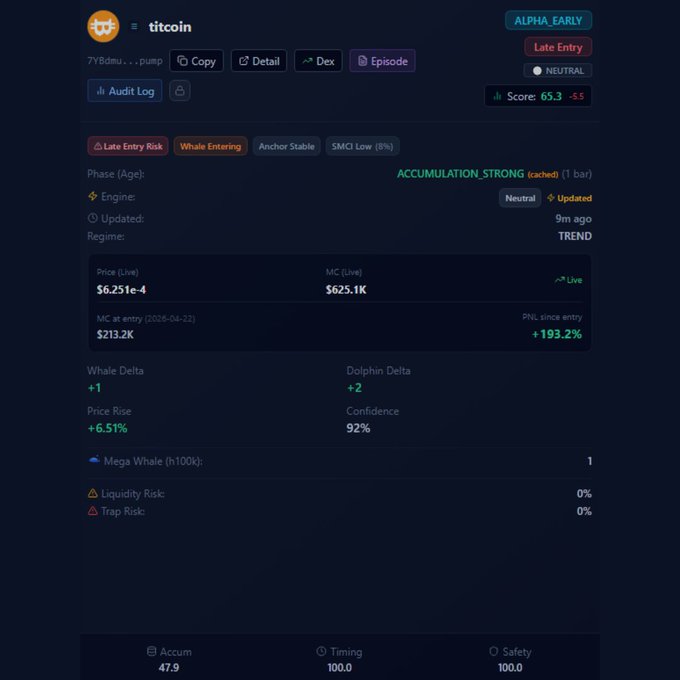The width and height of the screenshot is (680, 680).
Task: Select the Anchor Stable tag
Action: [287, 146]
